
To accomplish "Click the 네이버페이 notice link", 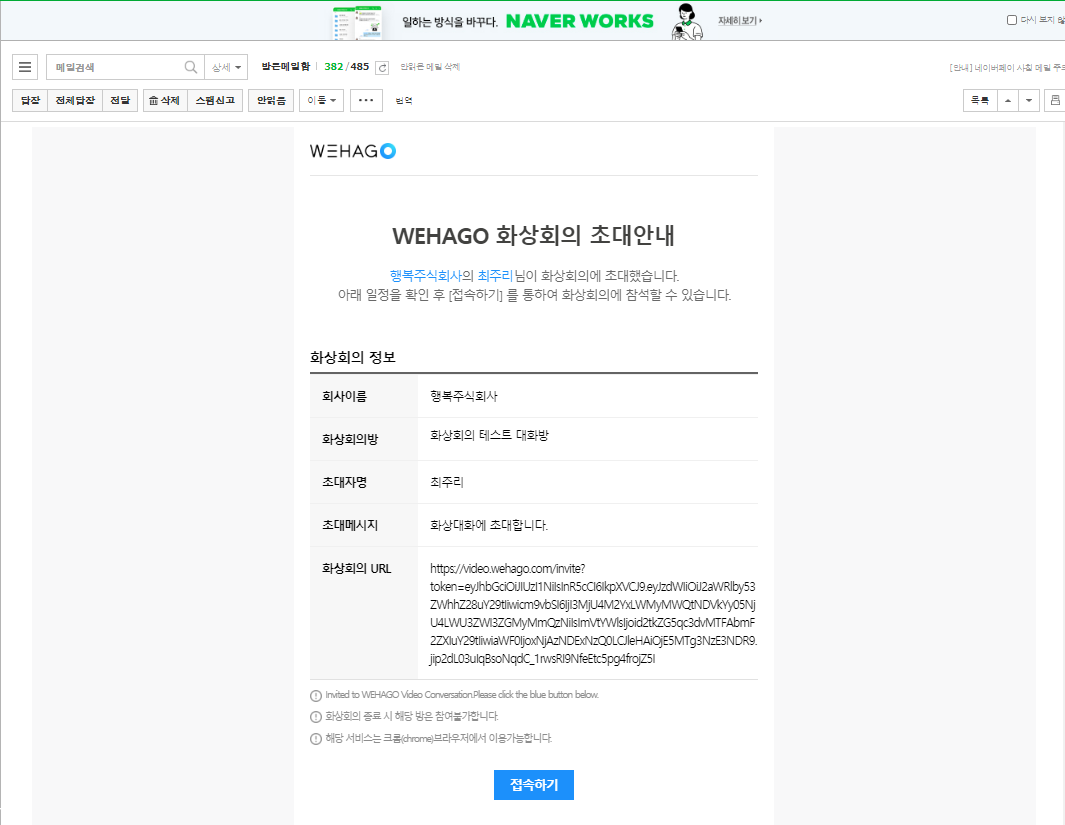I will 1007,67.
